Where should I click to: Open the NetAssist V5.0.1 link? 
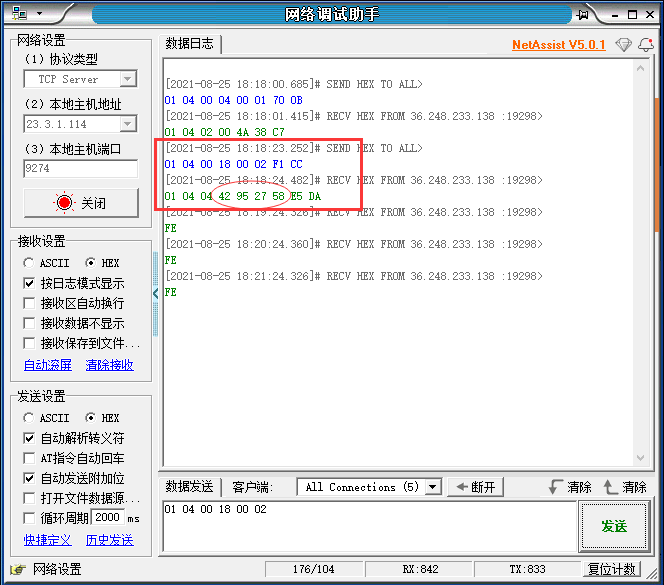coord(558,45)
